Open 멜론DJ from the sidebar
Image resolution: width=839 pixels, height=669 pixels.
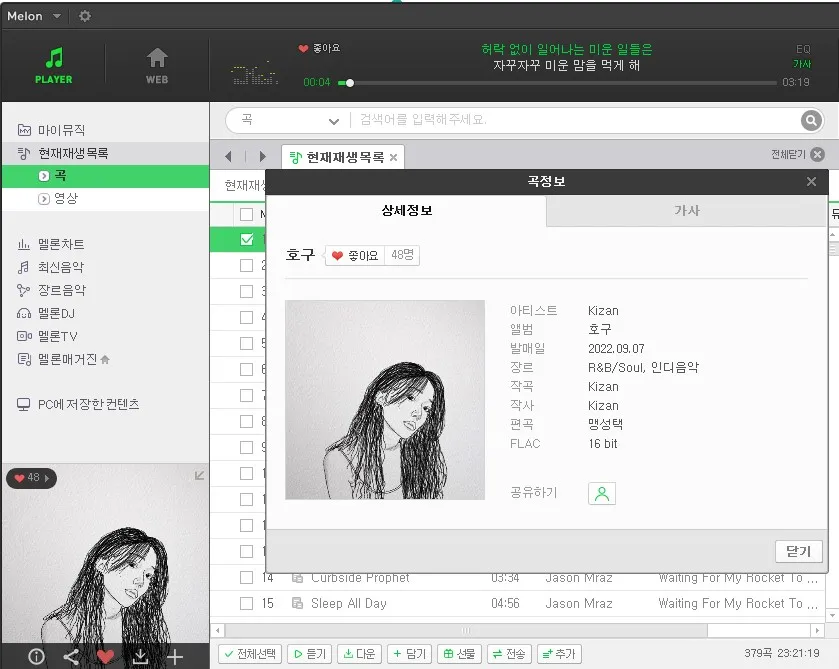click(x=46, y=313)
